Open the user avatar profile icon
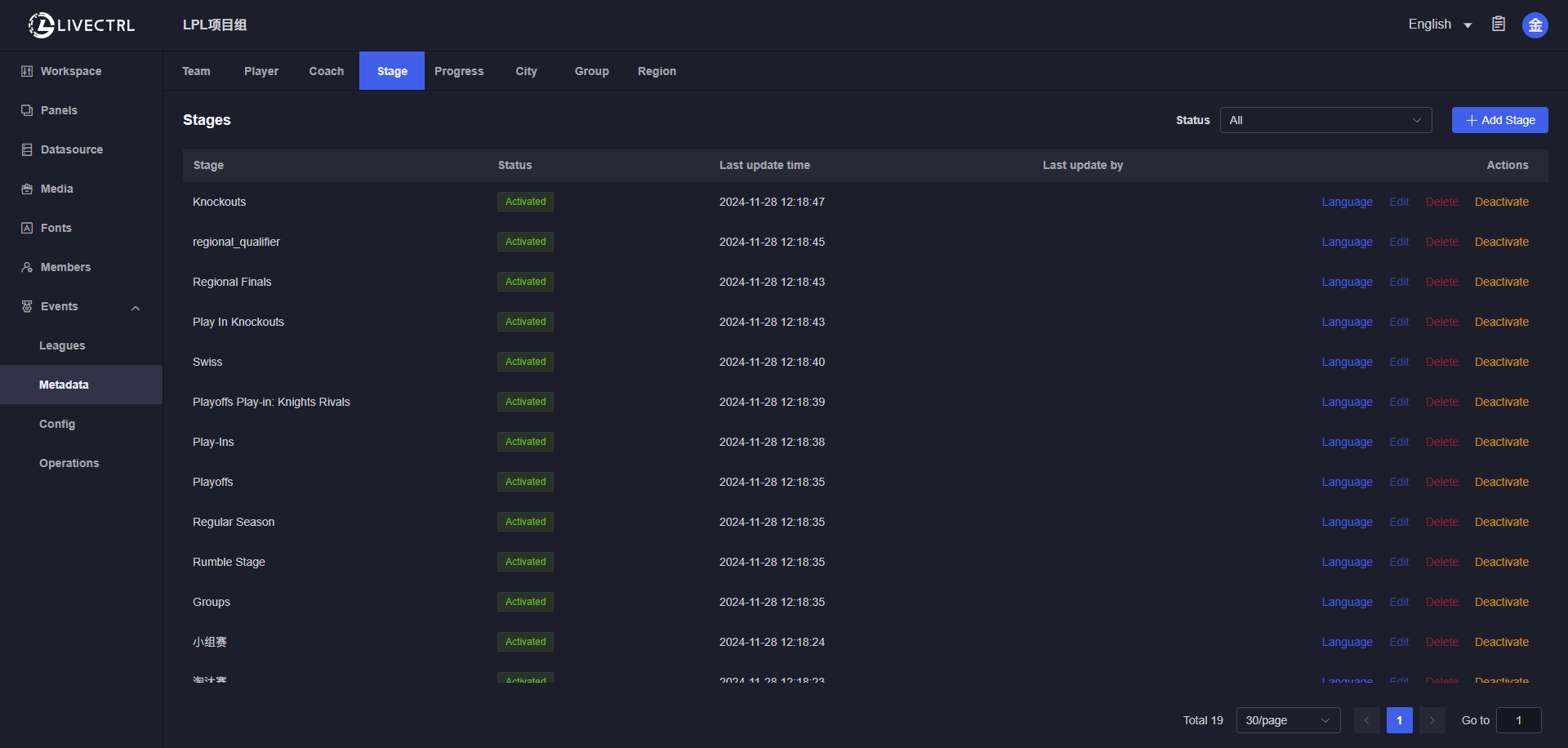The image size is (1568, 748). [1535, 25]
